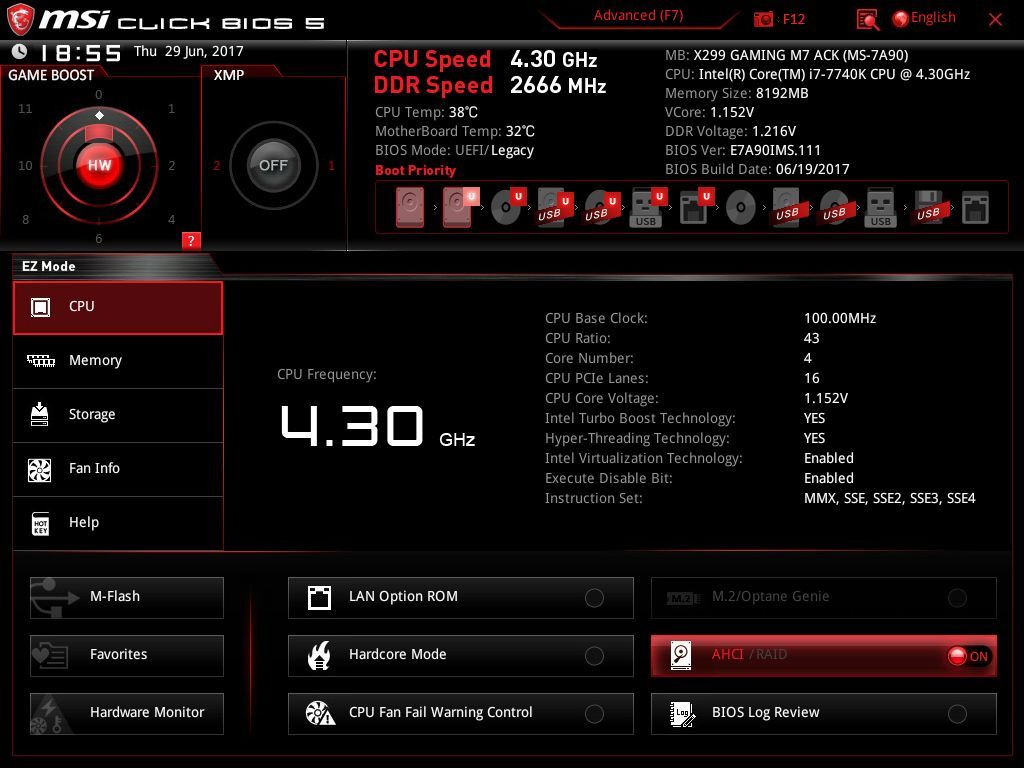The width and height of the screenshot is (1024, 768).
Task: Toggle the Game Boost HW knob
Action: [x=99, y=165]
